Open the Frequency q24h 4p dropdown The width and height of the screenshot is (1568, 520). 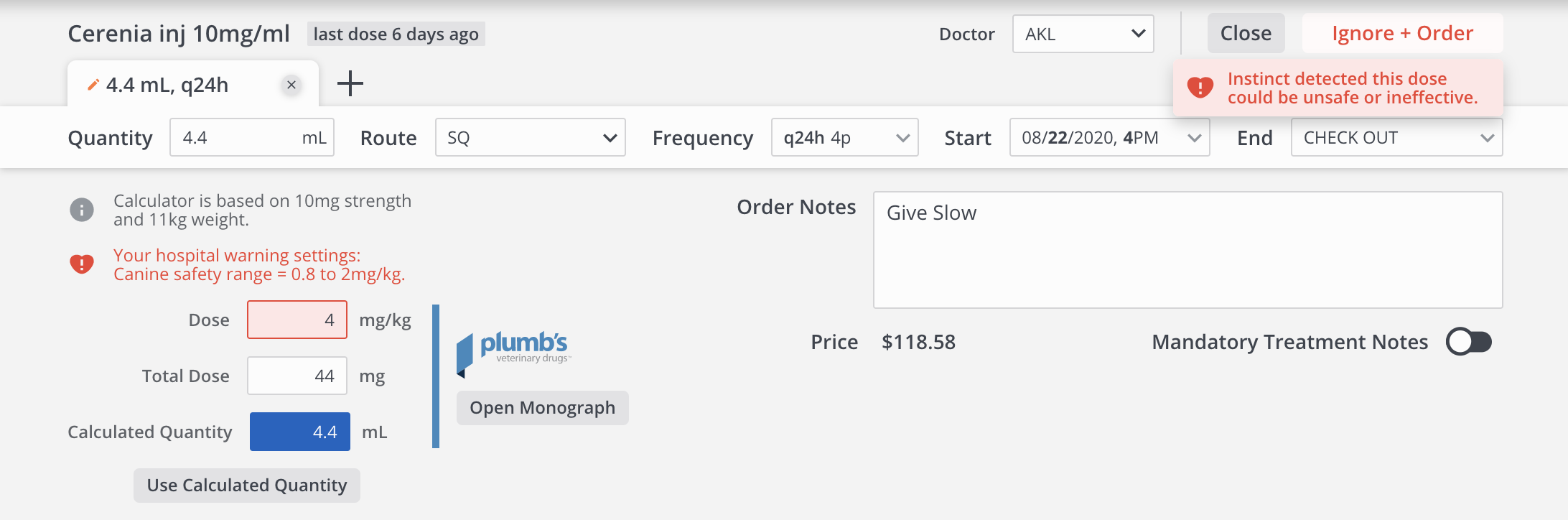click(x=844, y=137)
